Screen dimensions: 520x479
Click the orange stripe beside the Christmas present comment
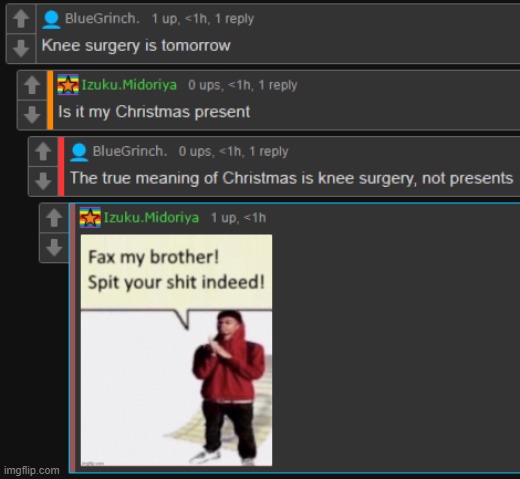[x=50, y=100]
